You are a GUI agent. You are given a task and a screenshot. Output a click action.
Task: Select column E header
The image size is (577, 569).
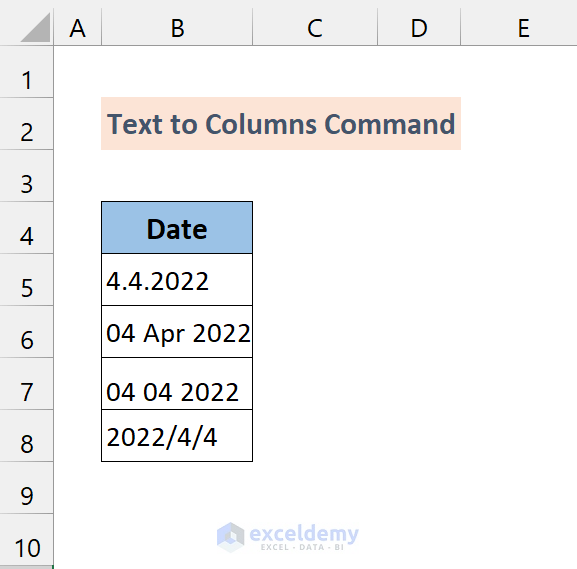519,28
